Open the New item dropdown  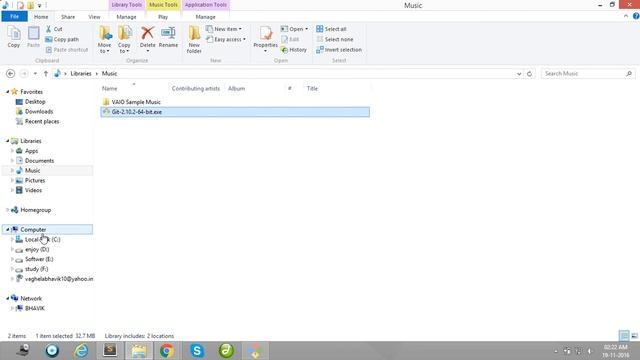224,29
